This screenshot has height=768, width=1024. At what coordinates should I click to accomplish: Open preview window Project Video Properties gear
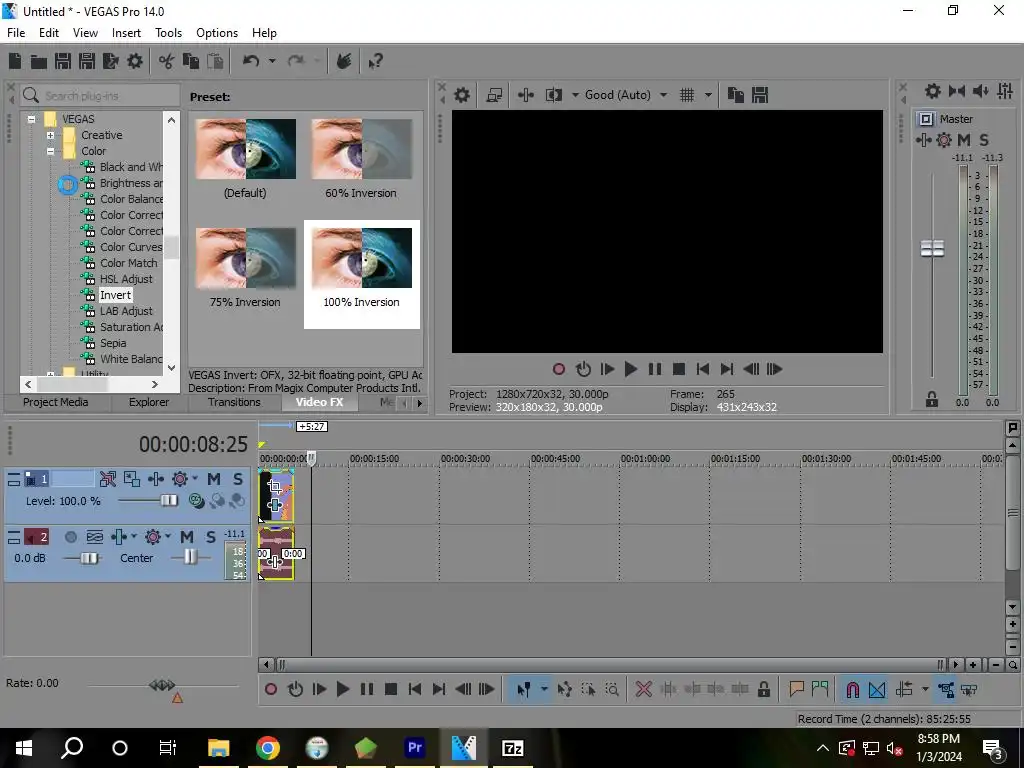(462, 95)
